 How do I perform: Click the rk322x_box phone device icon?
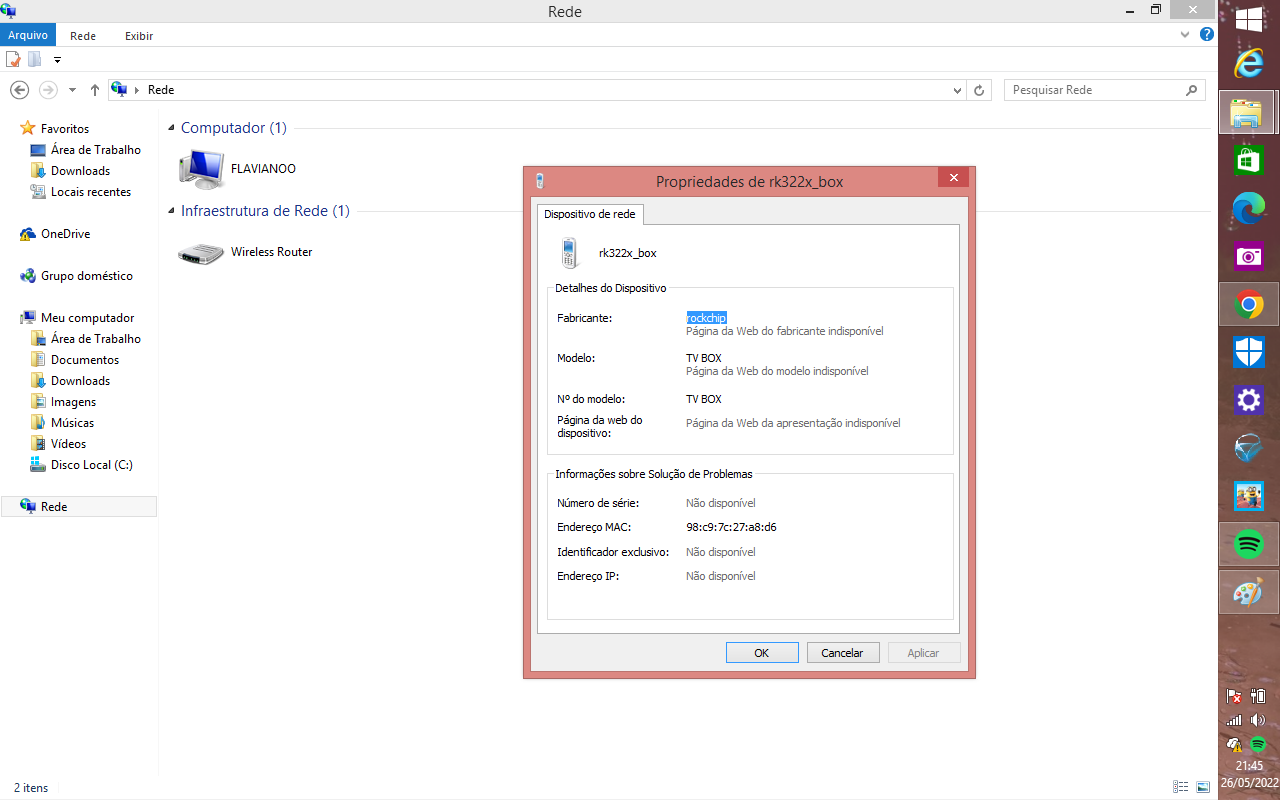570,253
